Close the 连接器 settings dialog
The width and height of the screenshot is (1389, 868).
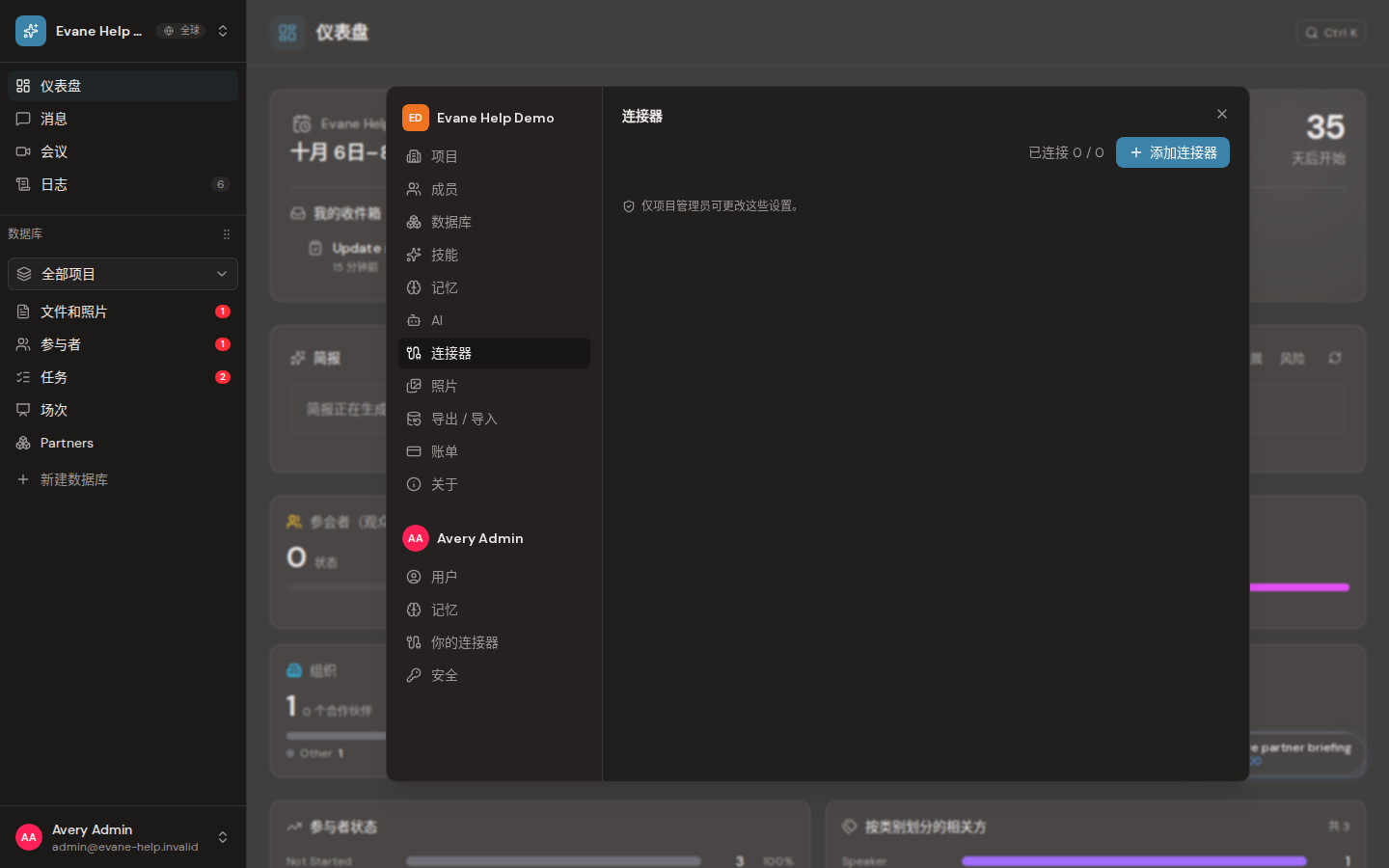(1222, 114)
